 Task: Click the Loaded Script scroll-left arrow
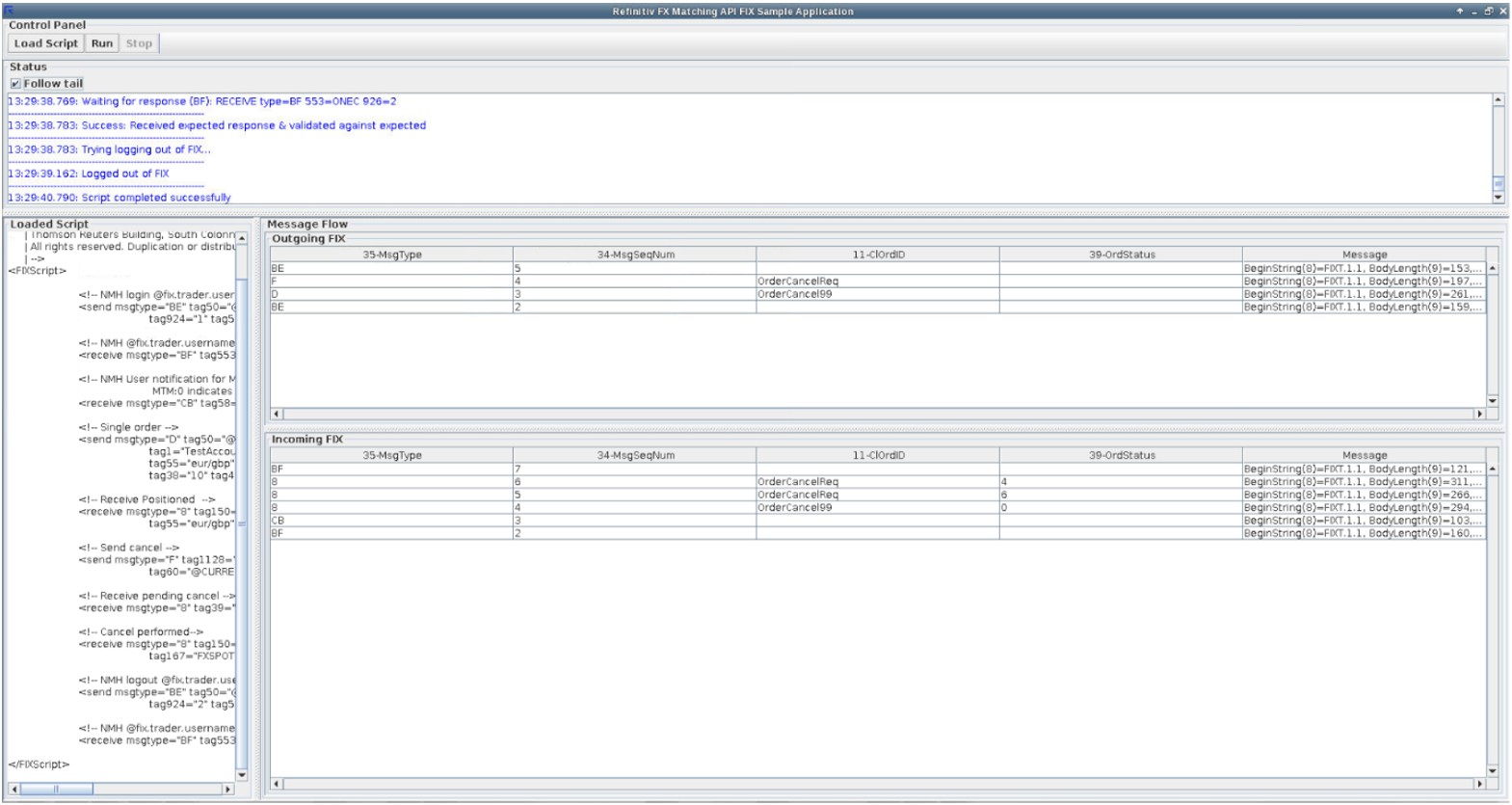(x=13, y=790)
